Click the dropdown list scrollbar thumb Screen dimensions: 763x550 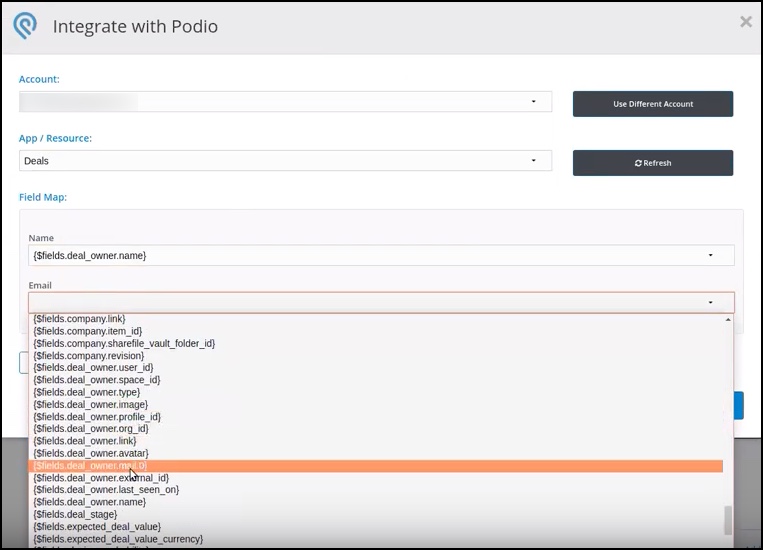(728, 520)
